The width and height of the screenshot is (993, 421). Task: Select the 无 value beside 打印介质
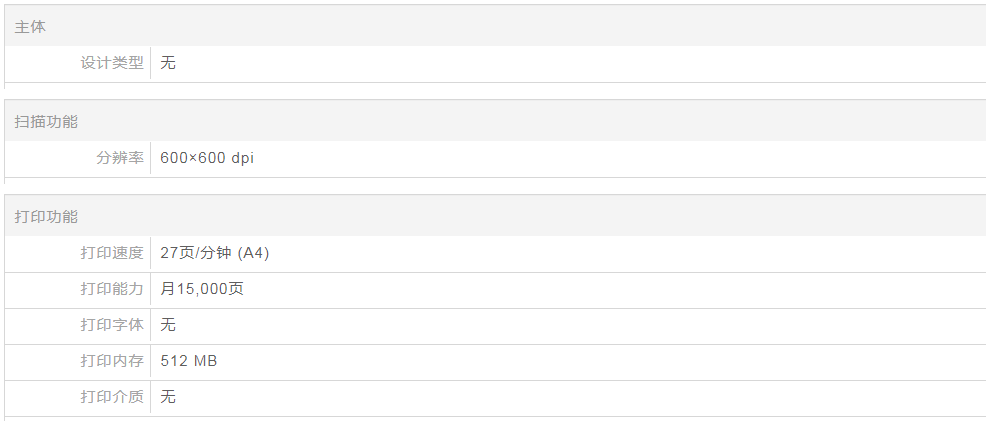coord(168,397)
